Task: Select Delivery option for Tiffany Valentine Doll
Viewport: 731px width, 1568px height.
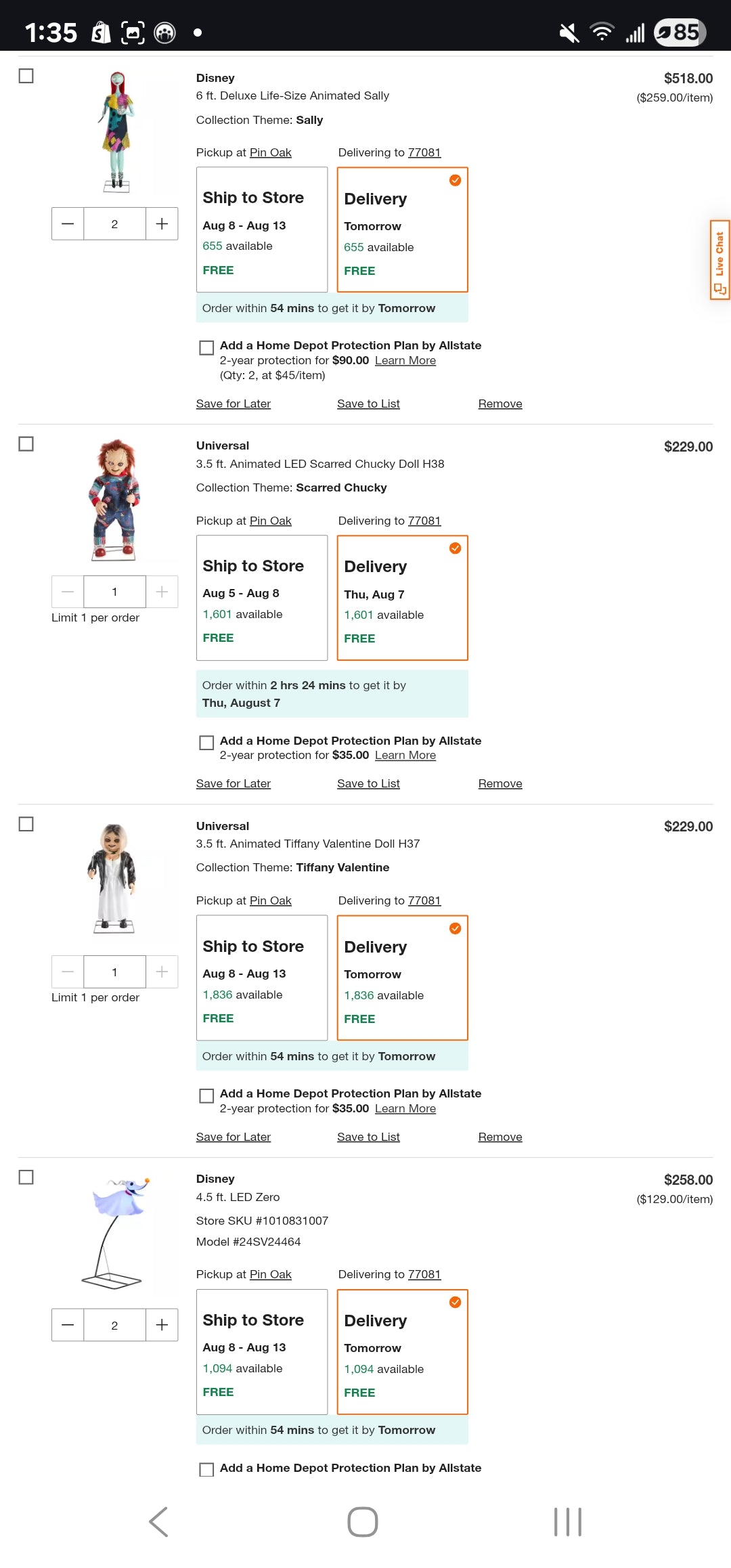Action: click(x=403, y=978)
